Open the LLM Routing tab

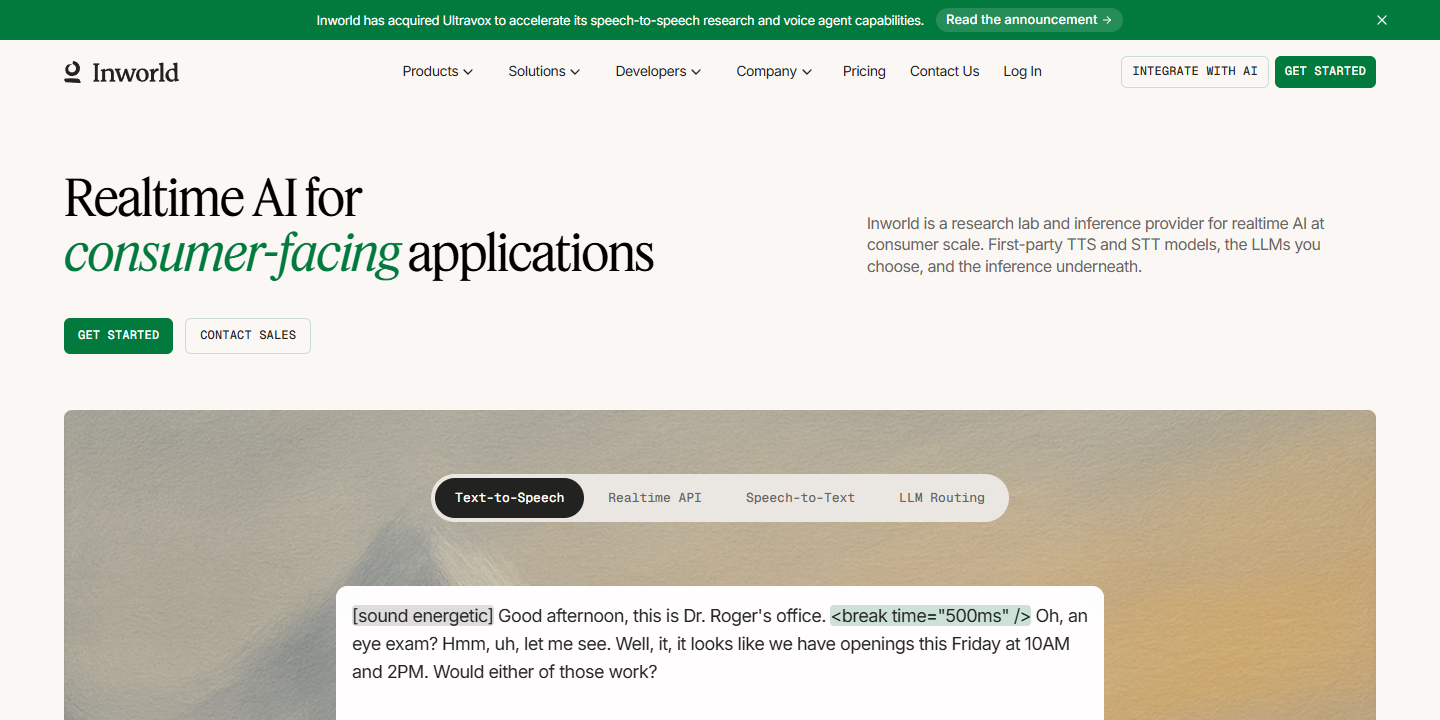tap(942, 498)
